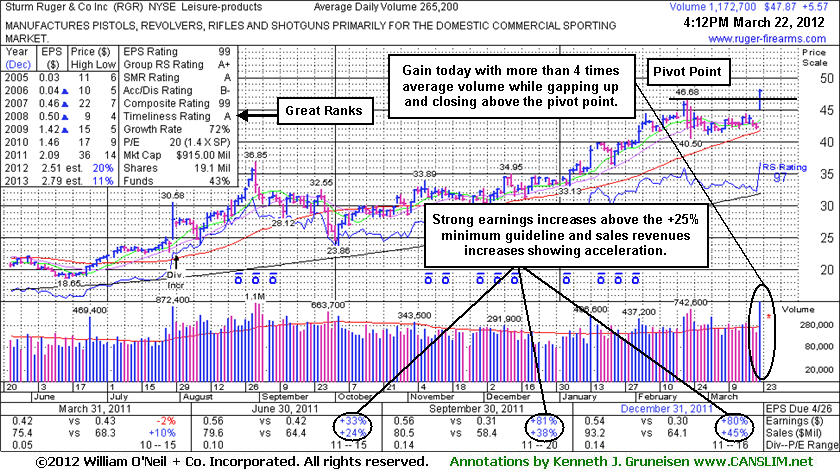Click the red asterisk beside the latest volume bar
840x472 pixels.
769,317
